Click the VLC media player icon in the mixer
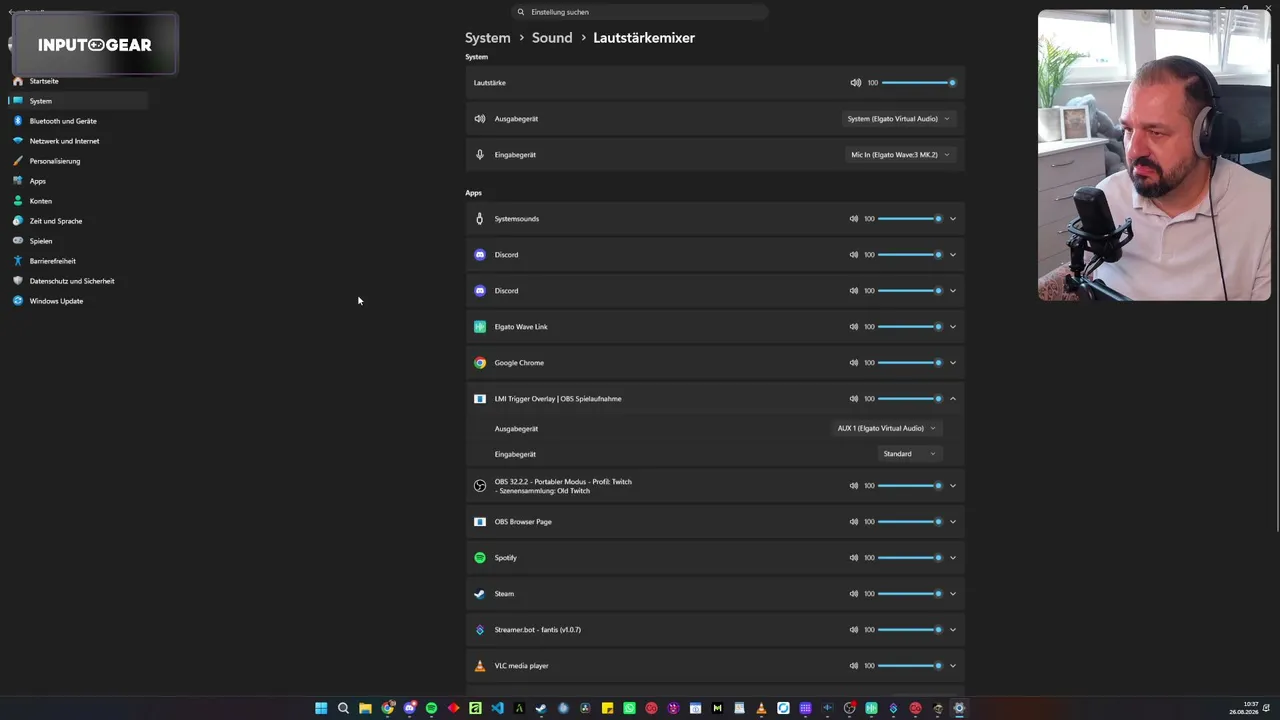The image size is (1280, 720). 480,666
